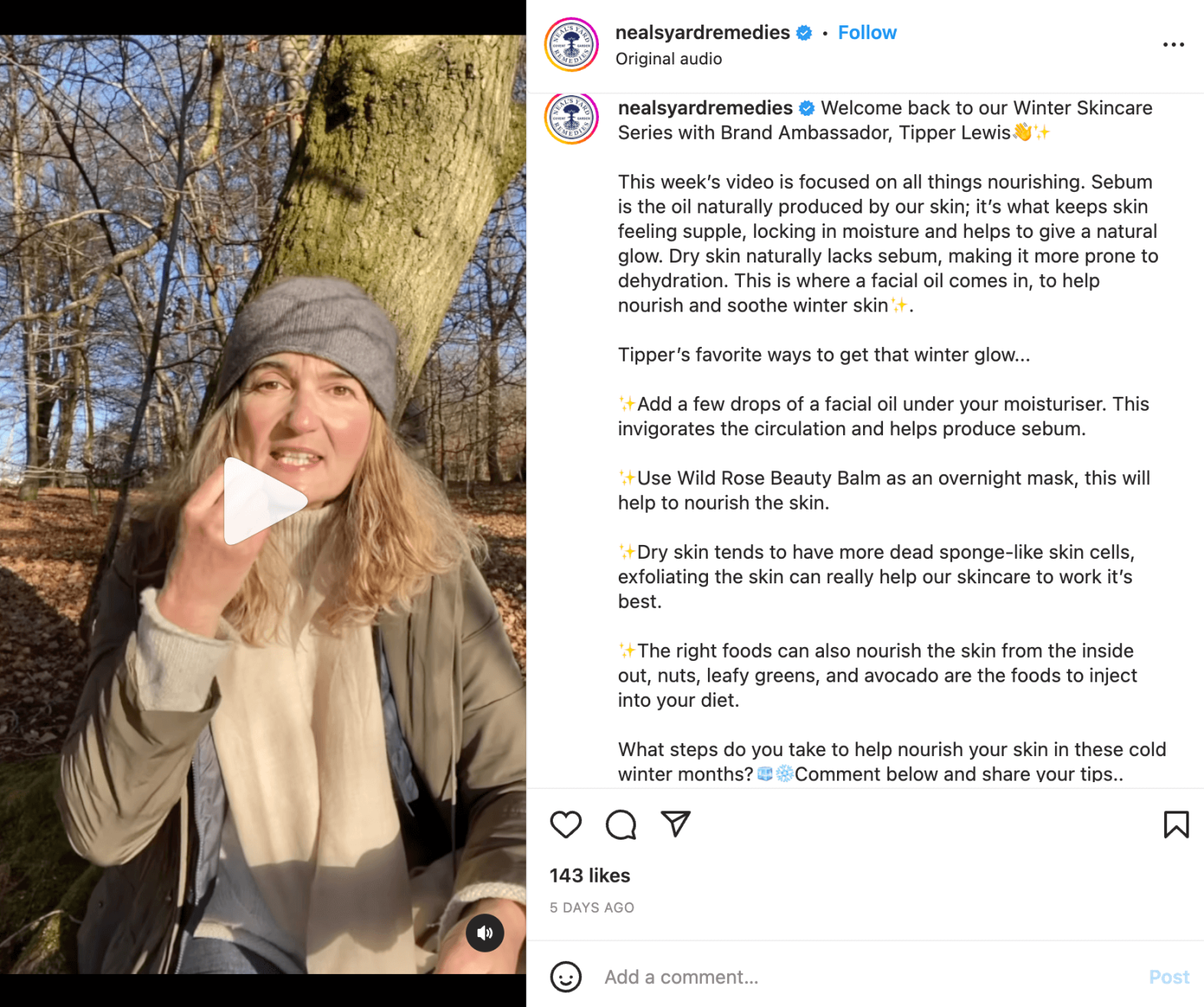The width and height of the screenshot is (1204, 1007).
Task: Click the verified badge beside header username
Action: pyautogui.click(x=804, y=33)
